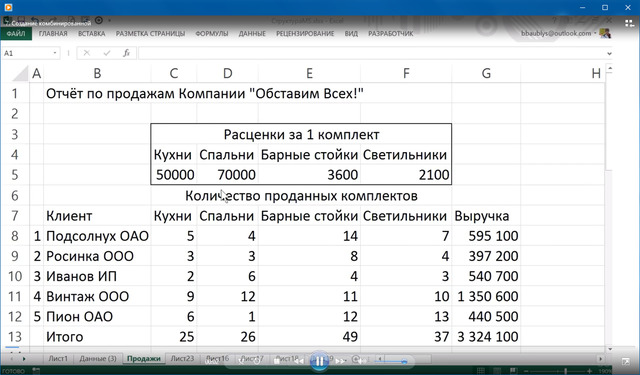Viewport: 640px width, 375px height.
Task: Toggle full-screen view icon at bottom right
Action: (626, 362)
